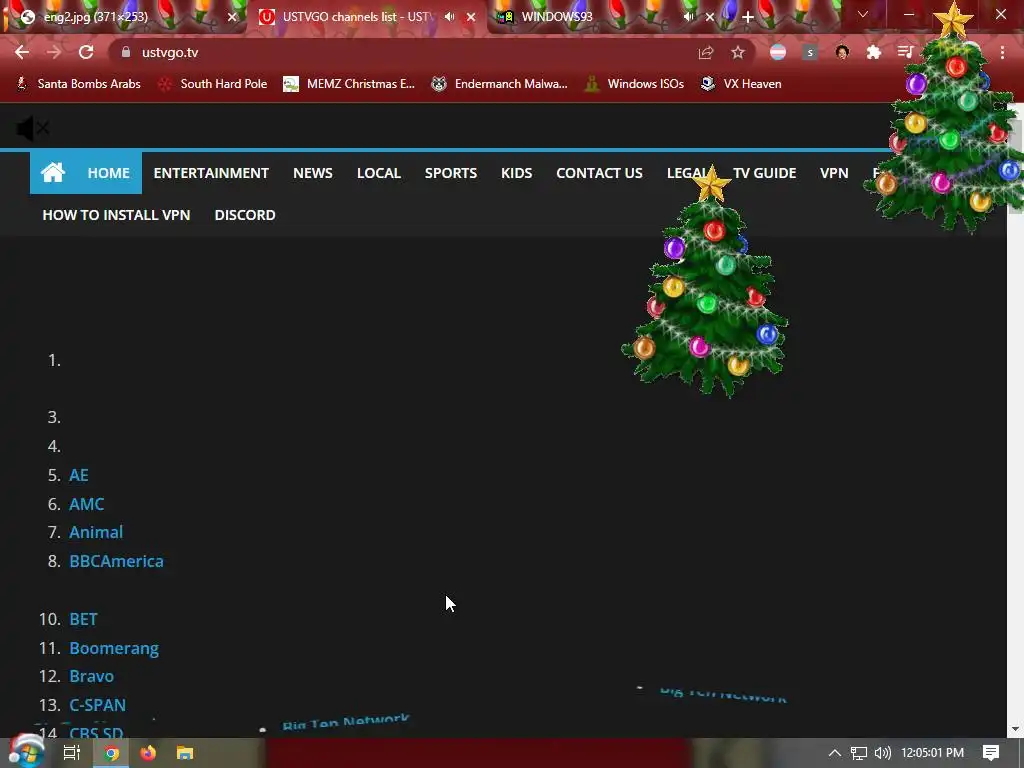Viewport: 1024px width, 768px height.
Task: Close the eng2.jpg tab
Action: [232, 17]
